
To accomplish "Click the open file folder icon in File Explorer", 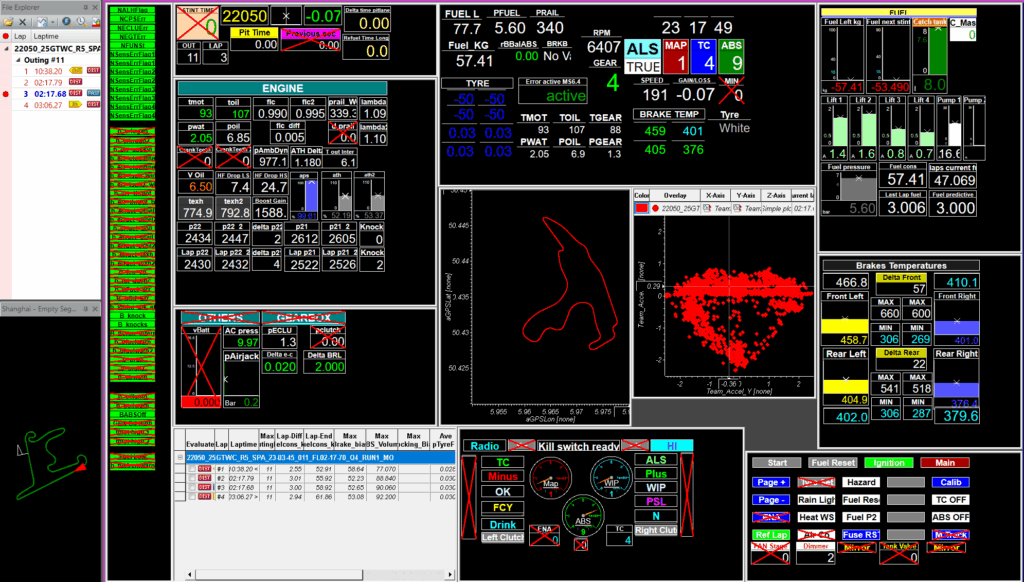I will pyautogui.click(x=6, y=19).
